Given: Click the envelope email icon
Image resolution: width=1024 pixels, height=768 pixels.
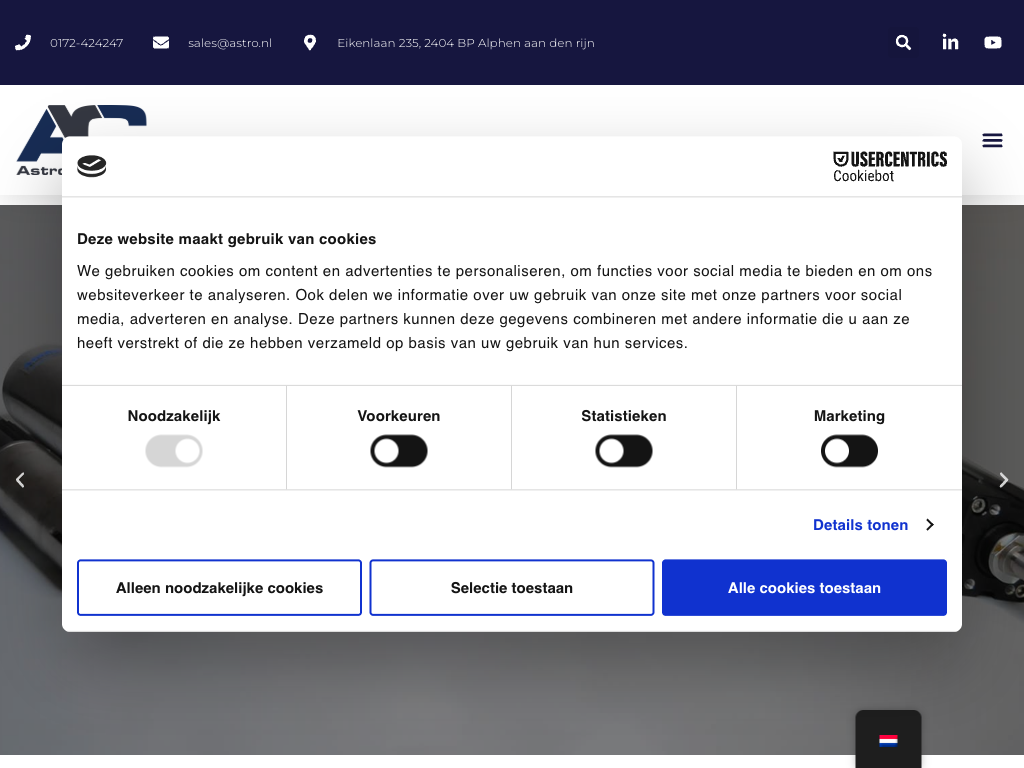Looking at the screenshot, I should tap(161, 42).
